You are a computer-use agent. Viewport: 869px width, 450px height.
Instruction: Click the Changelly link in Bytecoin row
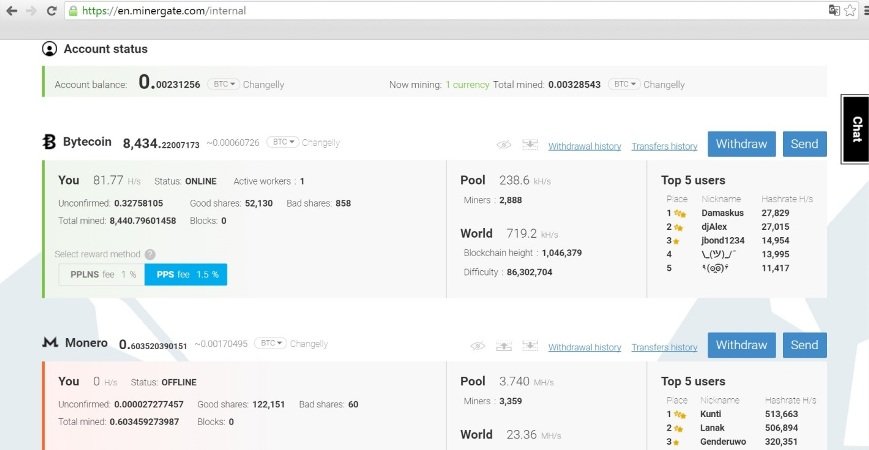coord(321,143)
